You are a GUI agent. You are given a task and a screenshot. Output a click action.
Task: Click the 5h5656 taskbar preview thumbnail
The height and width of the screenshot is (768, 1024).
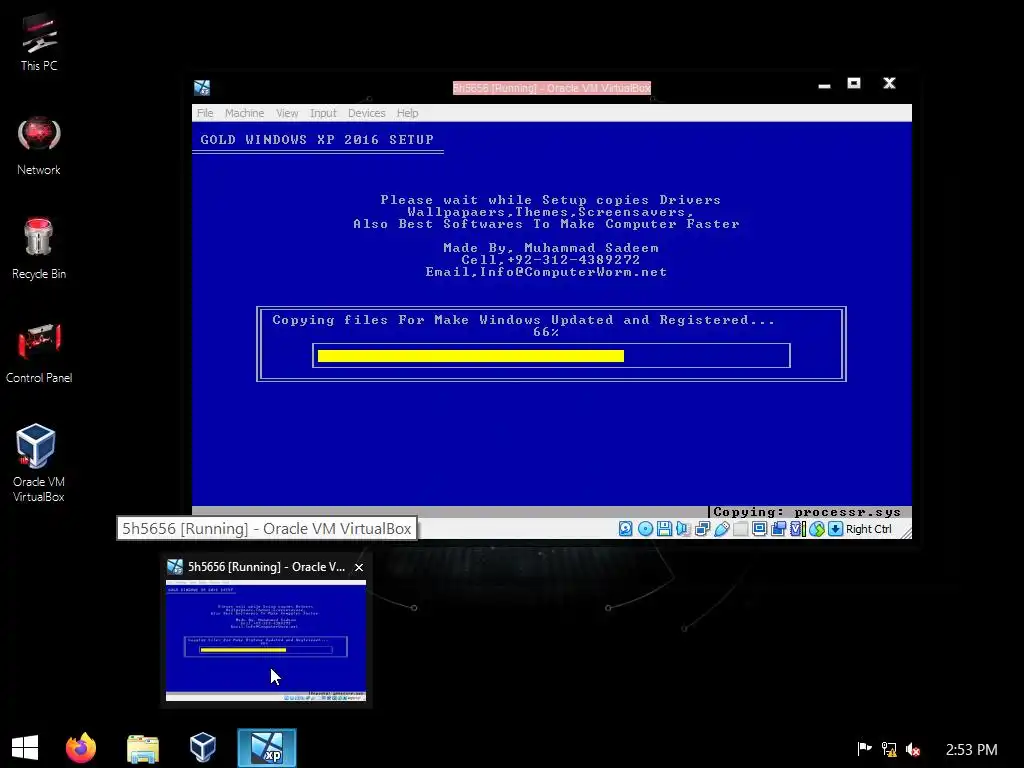click(x=266, y=640)
